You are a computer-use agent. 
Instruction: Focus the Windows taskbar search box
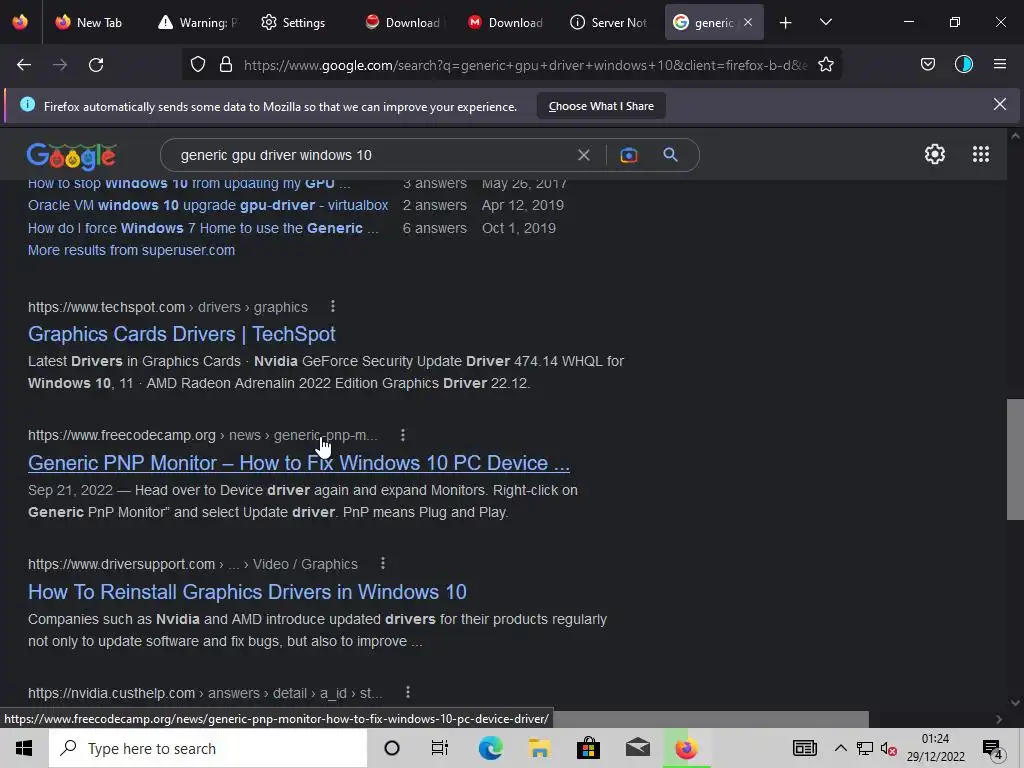pos(208,748)
